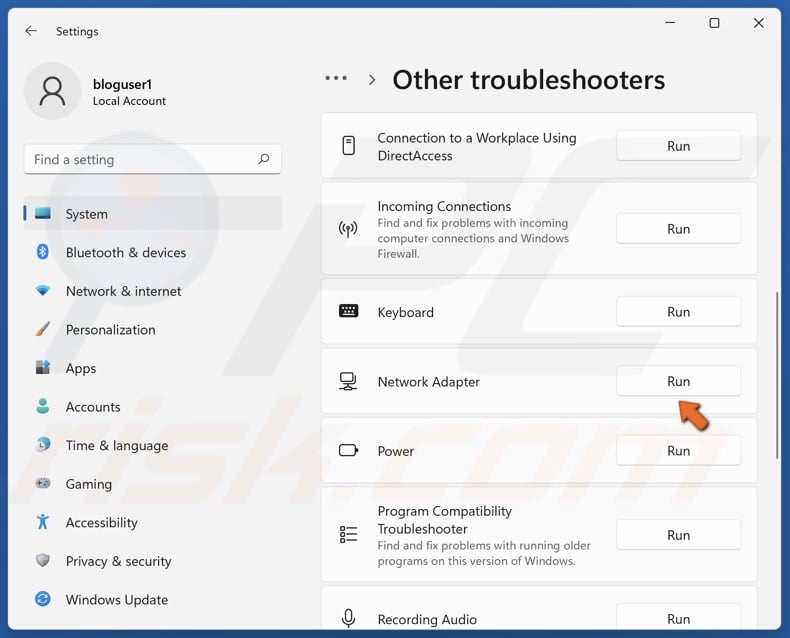Viewport: 790px width, 638px height.
Task: Click the Power battery icon
Action: pyautogui.click(x=348, y=450)
